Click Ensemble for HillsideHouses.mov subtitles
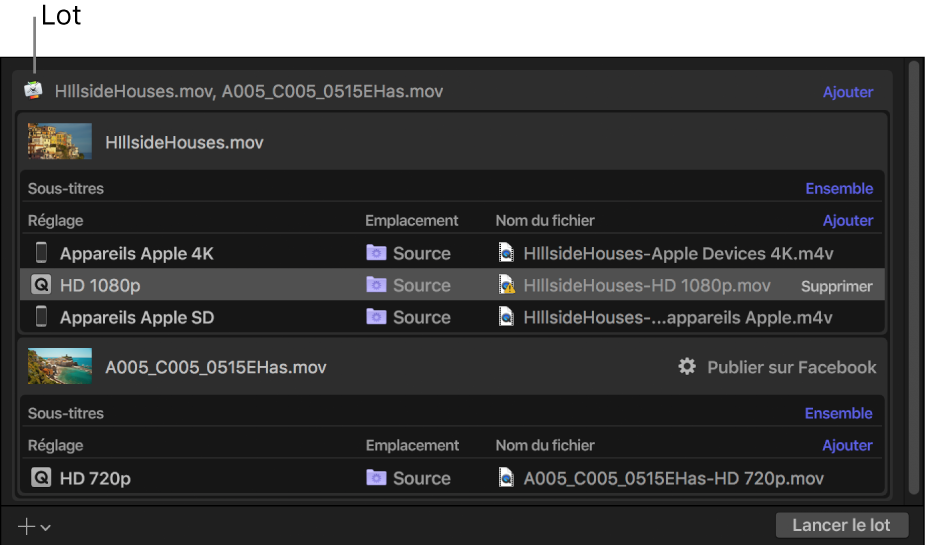Viewport: 926px width, 545px height. tap(838, 188)
